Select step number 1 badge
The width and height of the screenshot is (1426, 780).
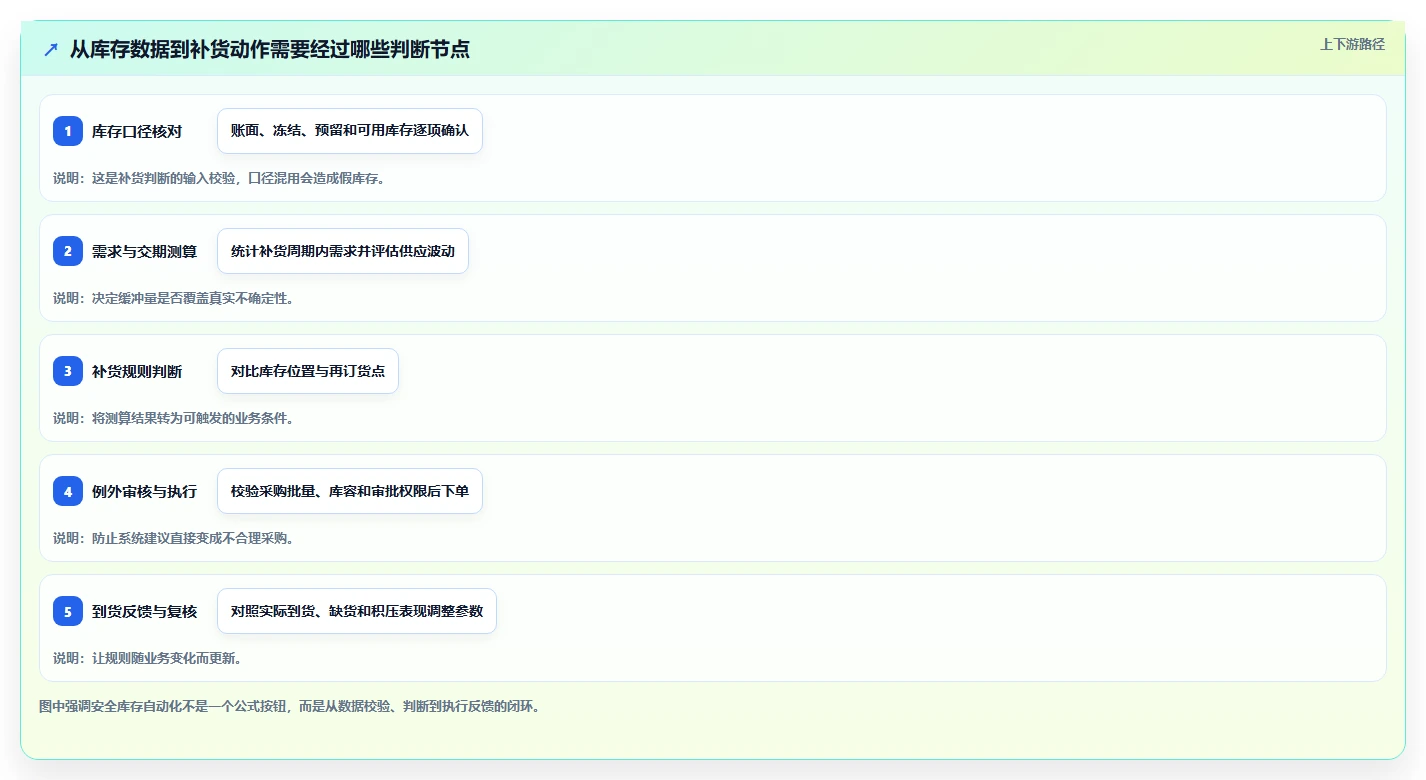pyautogui.click(x=68, y=131)
